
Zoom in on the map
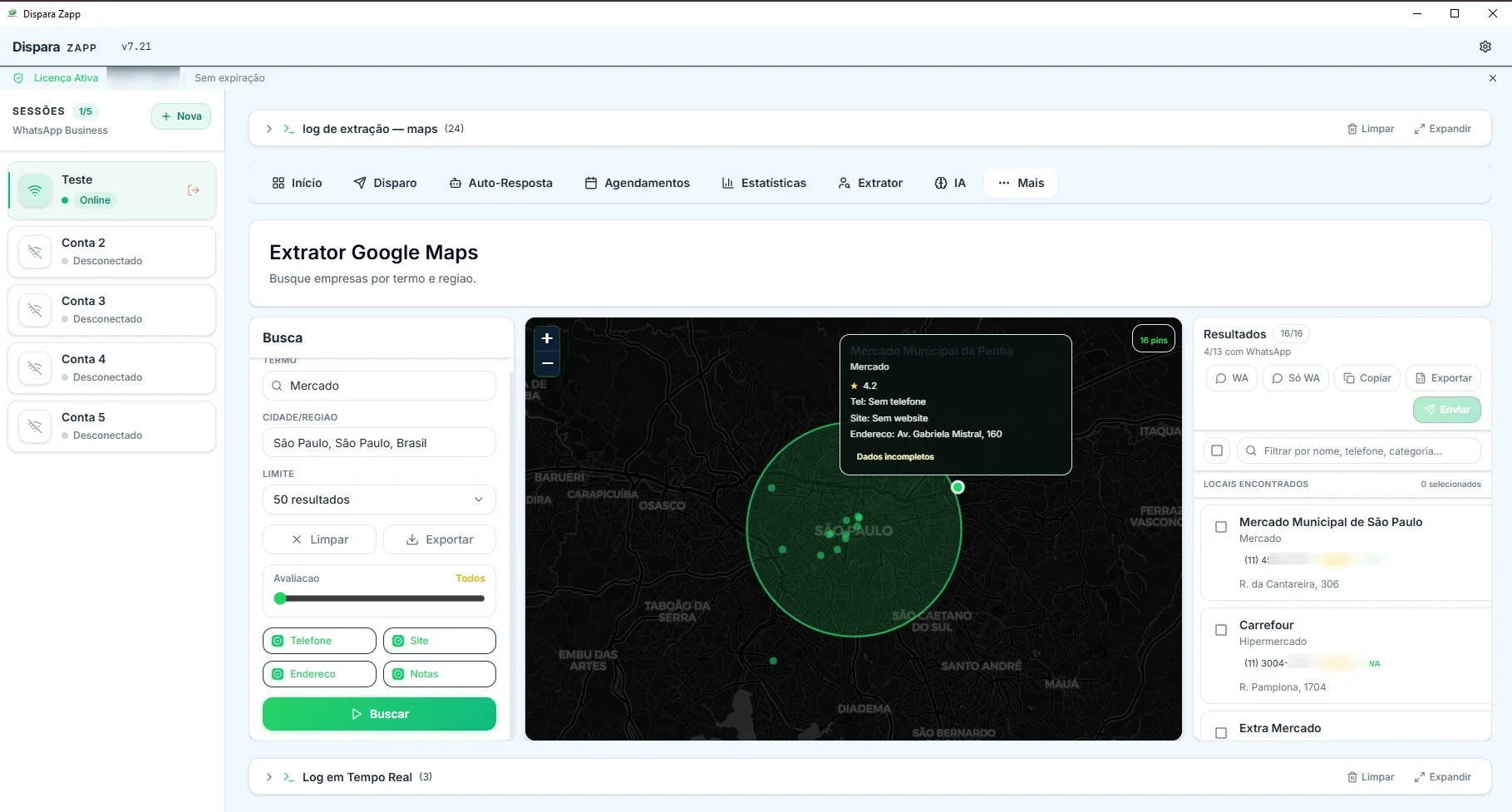[547, 338]
